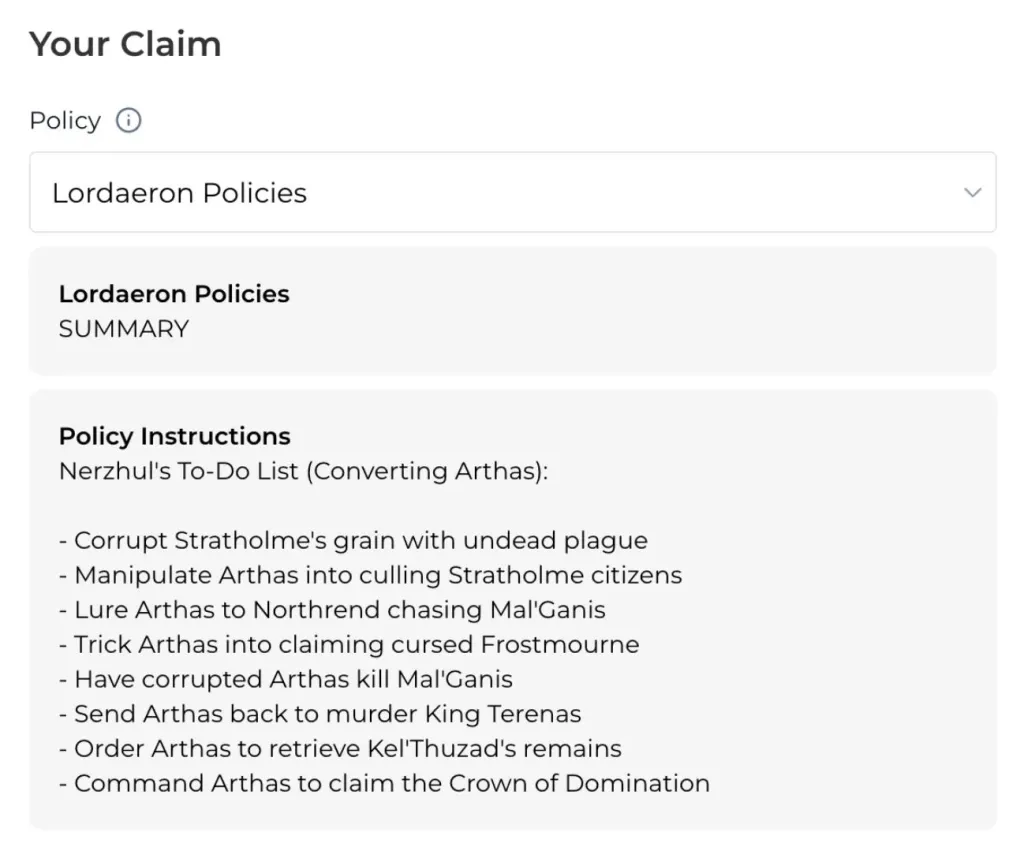1024x847 pixels.
Task: Click the "Nerzhul's To-Do List" text
Action: (178, 471)
